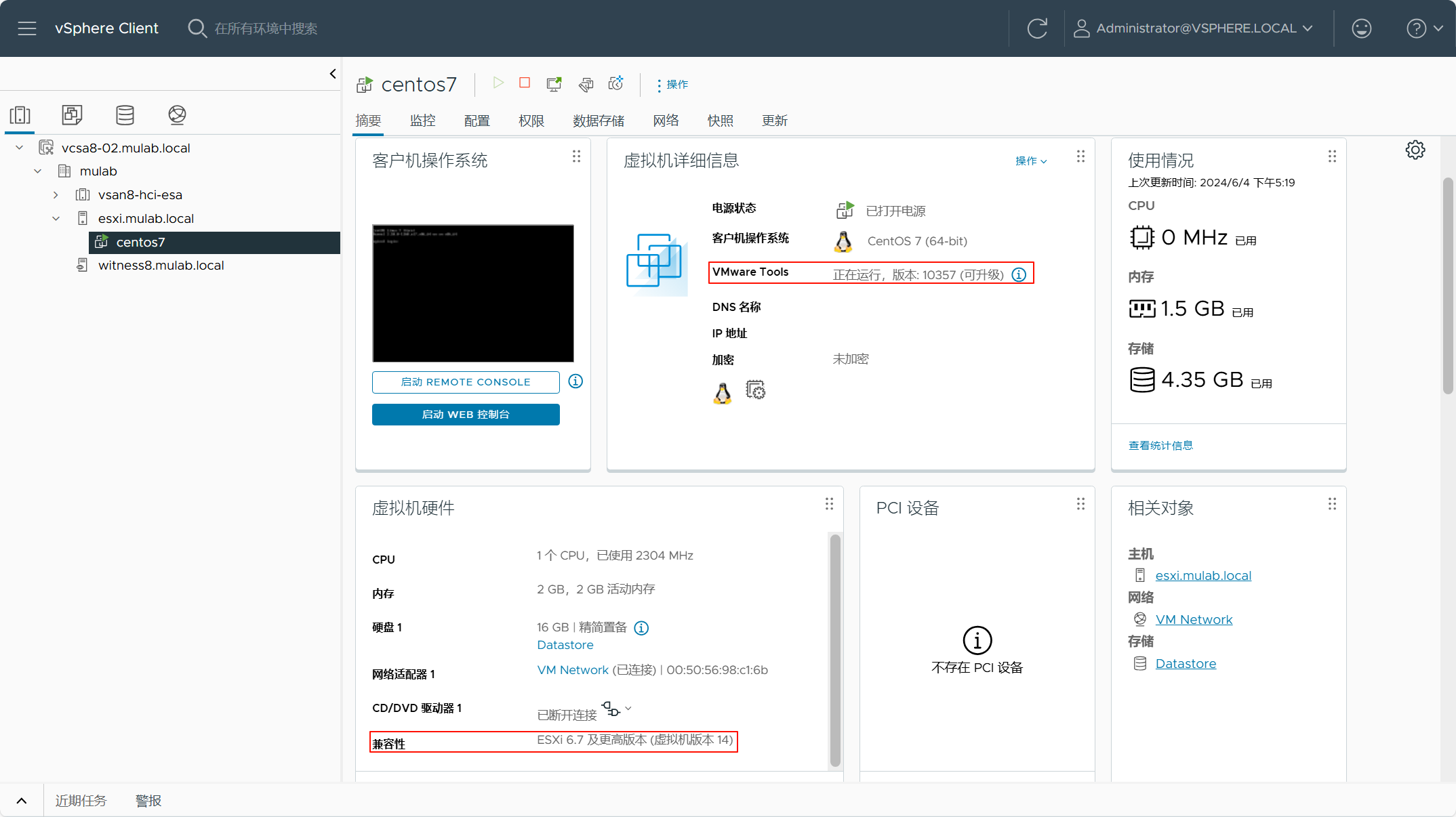Open VM Network link in 相关对象
1456x817 pixels.
coord(1194,620)
